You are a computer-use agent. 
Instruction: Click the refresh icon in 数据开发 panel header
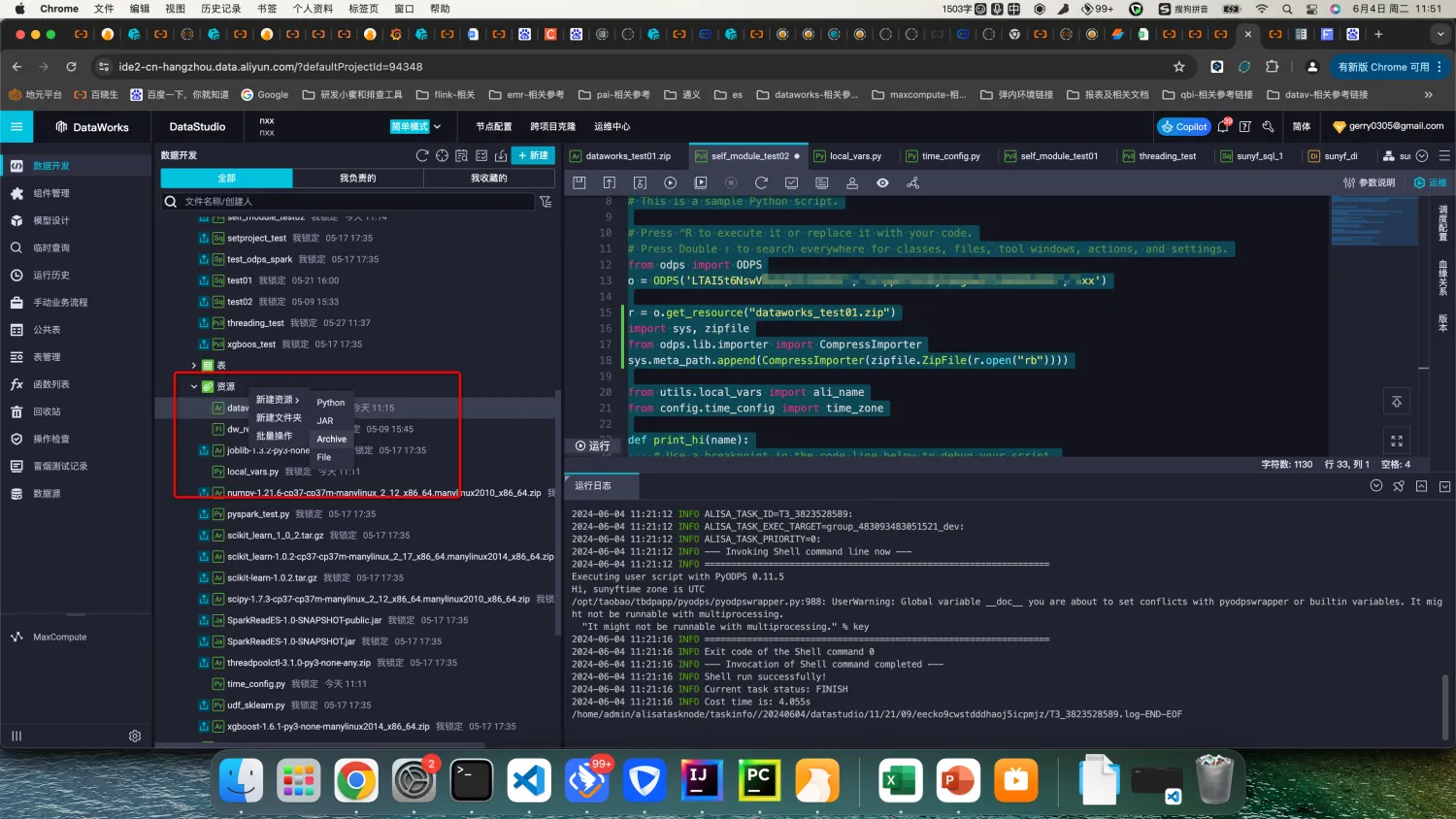click(422, 155)
